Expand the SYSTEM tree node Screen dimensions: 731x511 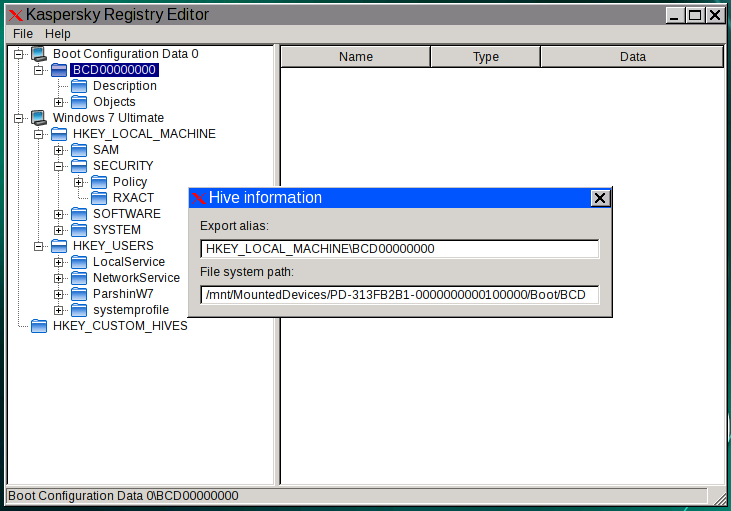(58, 230)
